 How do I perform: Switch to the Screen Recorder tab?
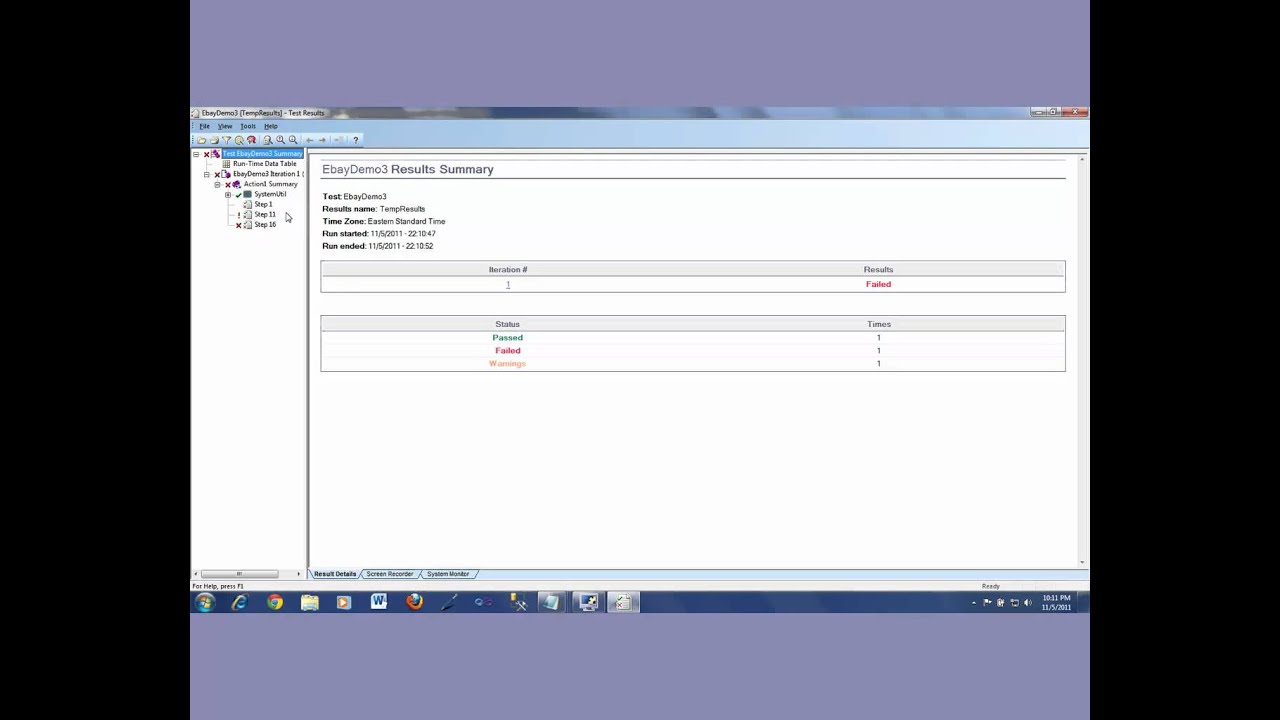coord(389,574)
